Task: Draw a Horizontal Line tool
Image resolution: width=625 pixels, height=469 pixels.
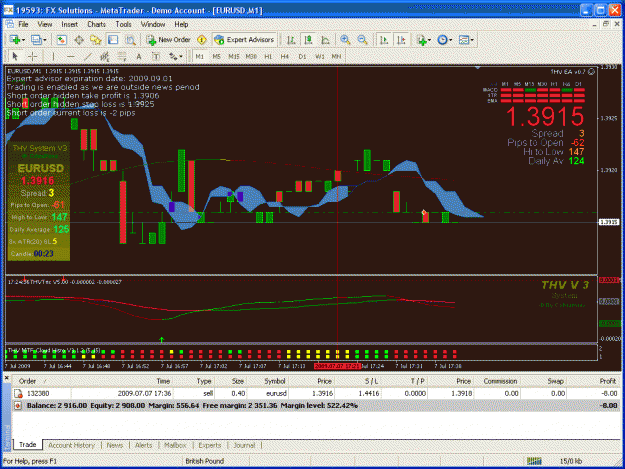Action: 71,57
